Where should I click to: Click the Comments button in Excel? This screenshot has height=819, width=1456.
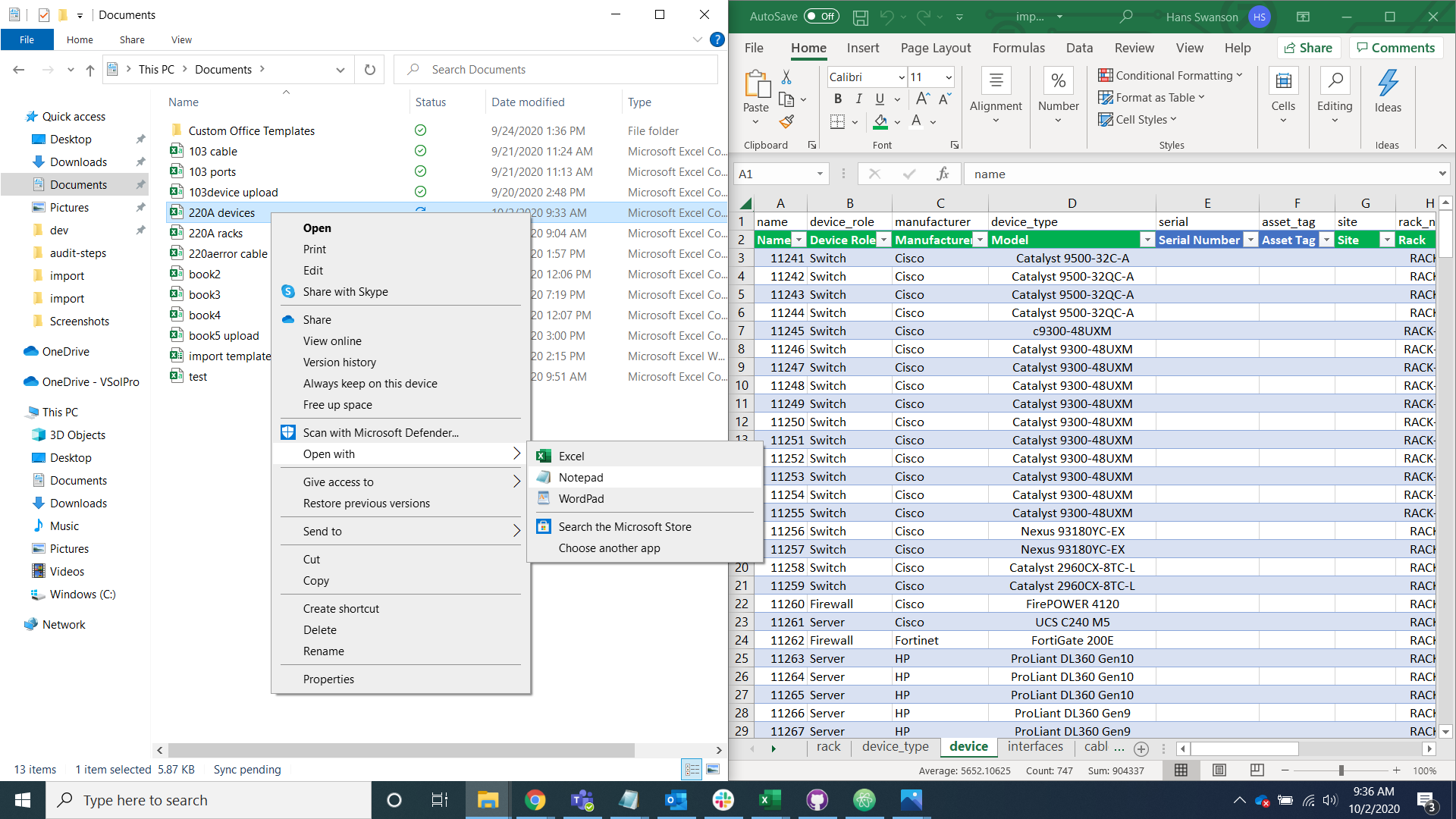[1396, 48]
